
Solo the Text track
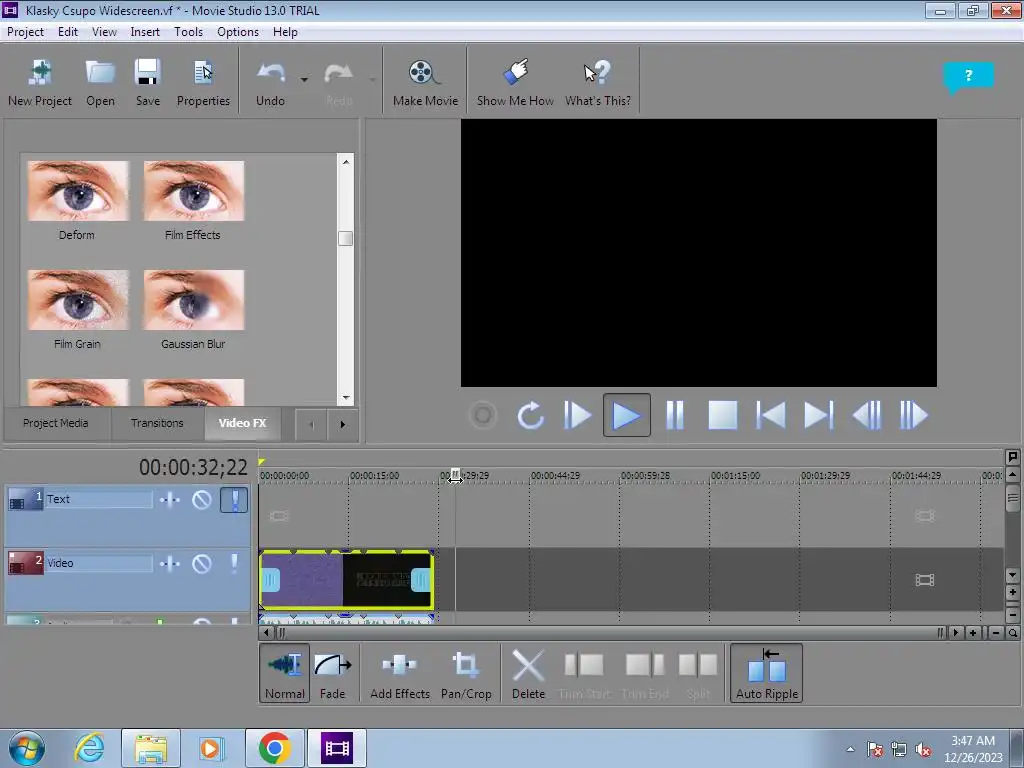[x=234, y=500]
